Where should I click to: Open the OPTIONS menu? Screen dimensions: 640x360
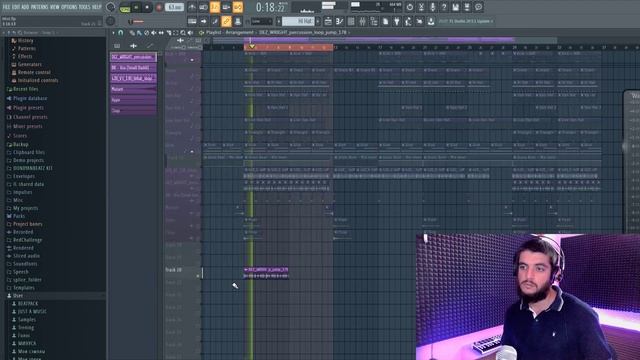(69, 7)
